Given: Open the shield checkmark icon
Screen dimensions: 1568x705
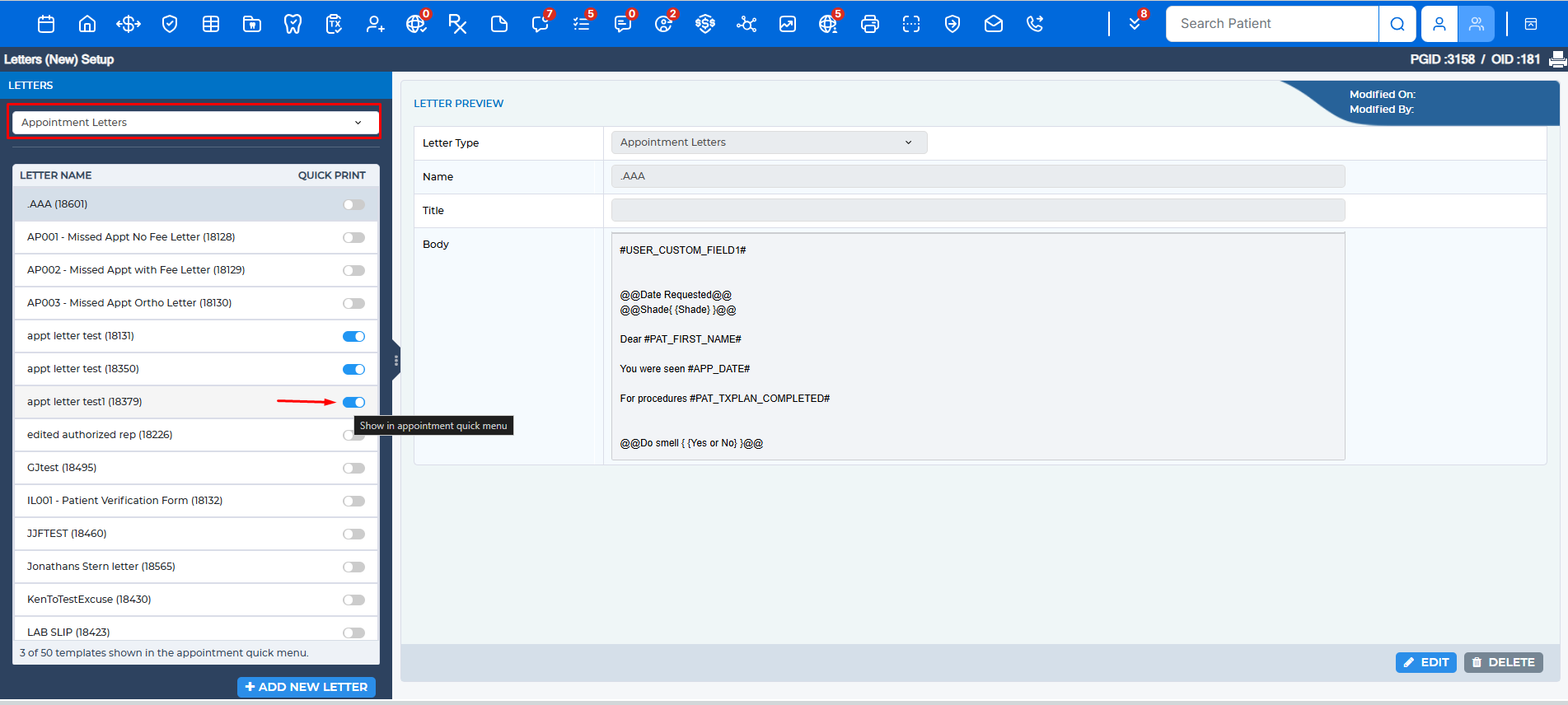Looking at the screenshot, I should pyautogui.click(x=170, y=24).
